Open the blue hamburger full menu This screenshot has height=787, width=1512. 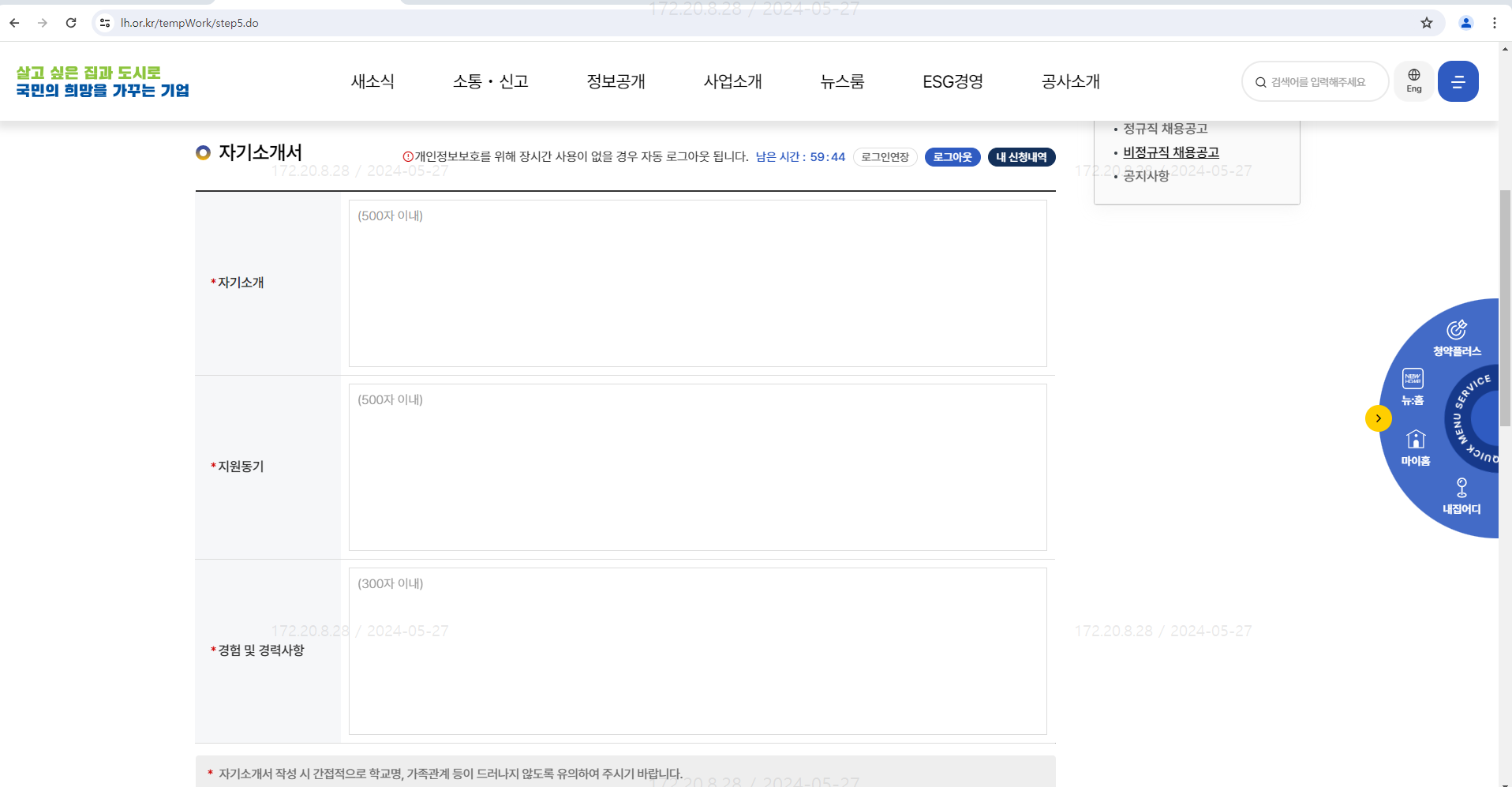pos(1458,81)
